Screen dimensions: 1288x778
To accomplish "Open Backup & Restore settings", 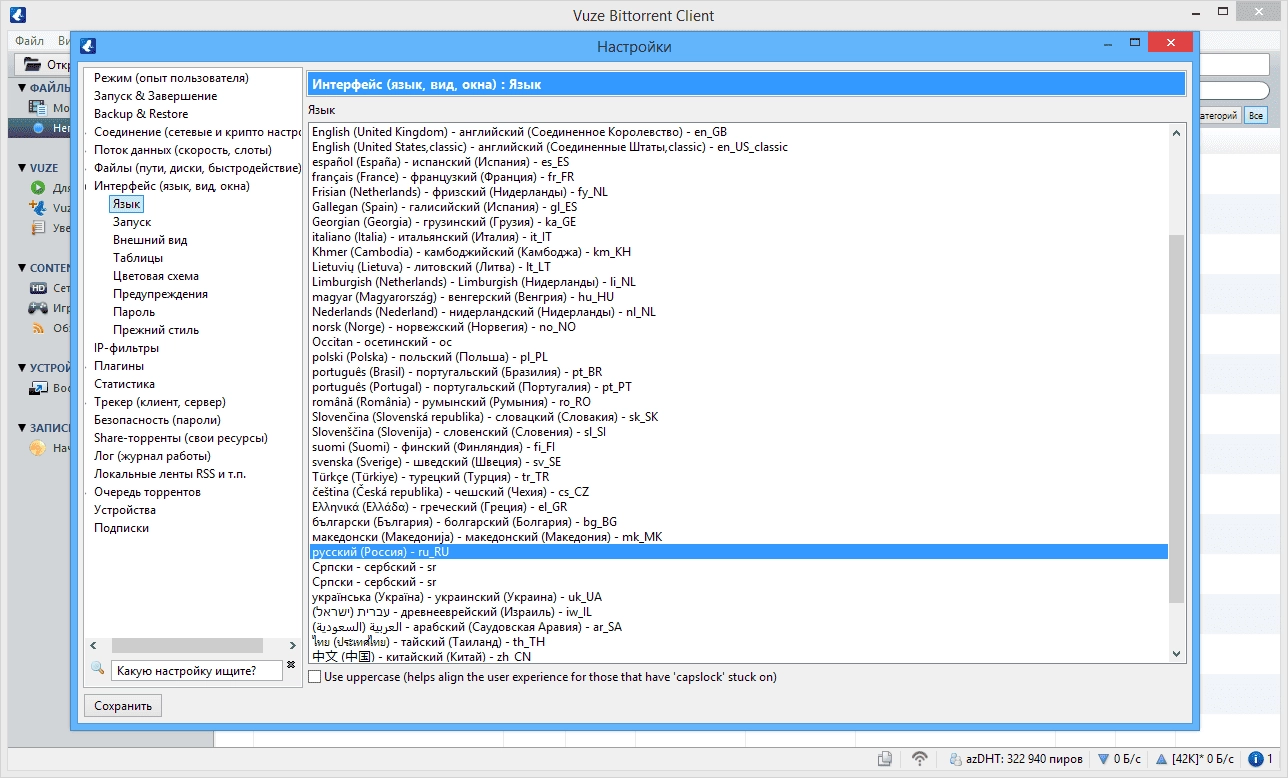I will click(x=141, y=114).
